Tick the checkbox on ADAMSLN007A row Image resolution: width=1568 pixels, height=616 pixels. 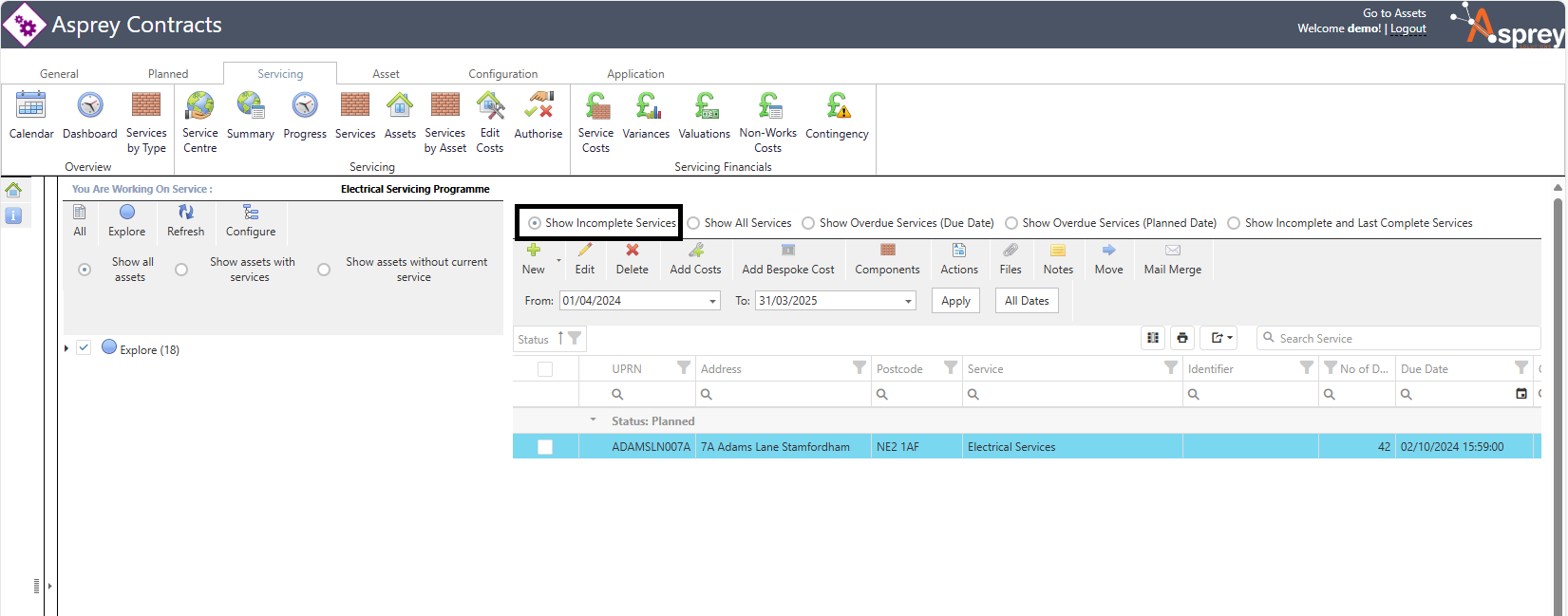(x=545, y=447)
